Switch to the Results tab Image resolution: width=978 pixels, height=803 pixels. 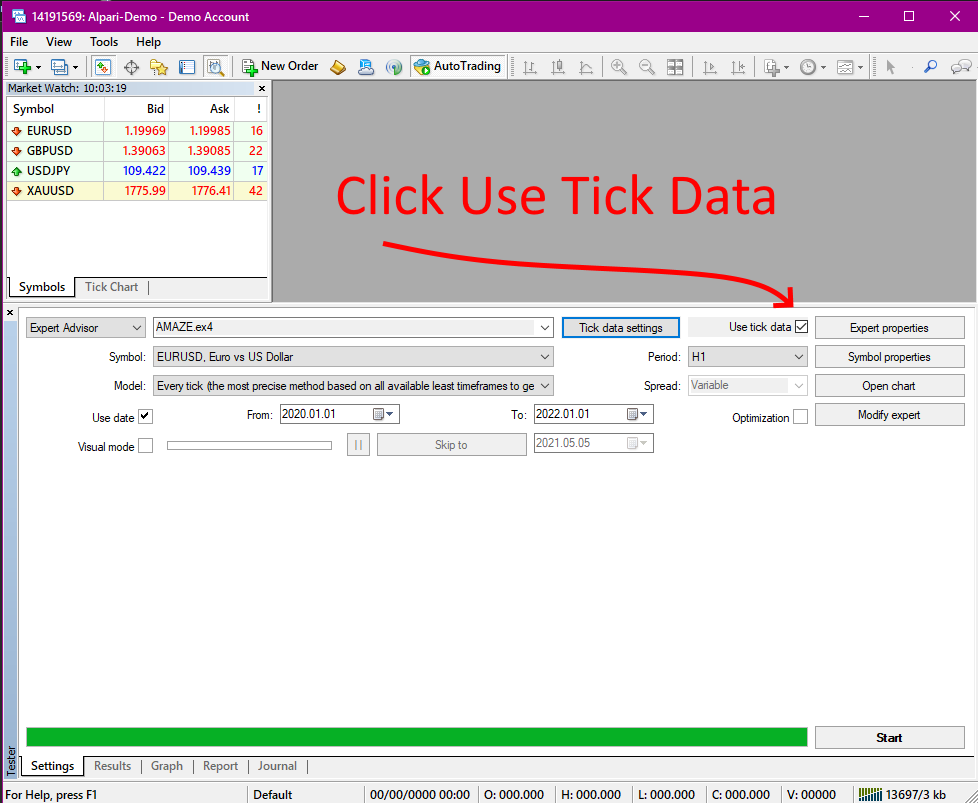tap(112, 766)
